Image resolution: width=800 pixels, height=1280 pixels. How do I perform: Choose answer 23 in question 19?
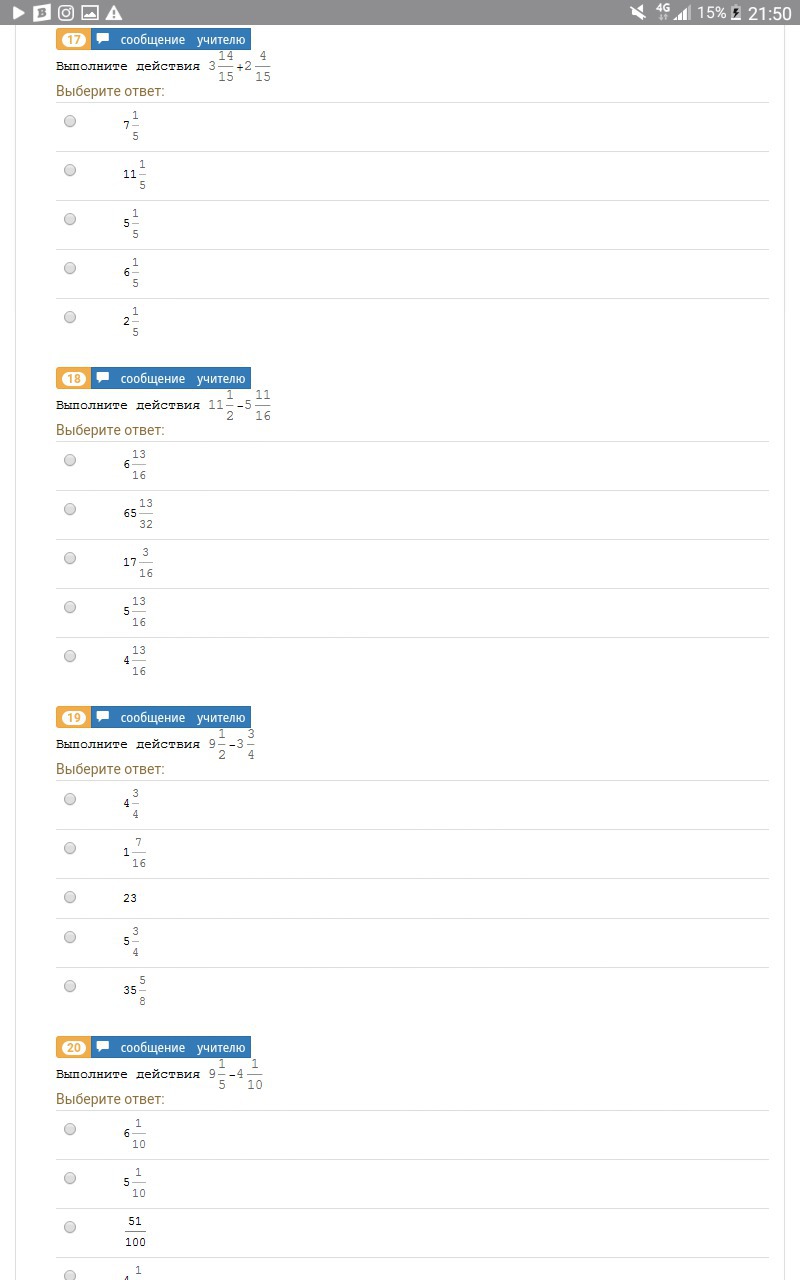(70, 897)
